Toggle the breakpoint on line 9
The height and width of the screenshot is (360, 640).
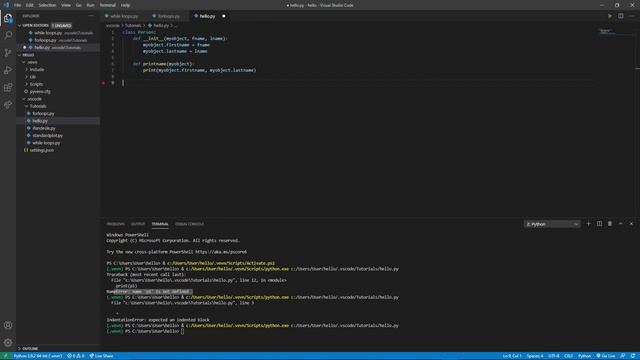coord(104,83)
